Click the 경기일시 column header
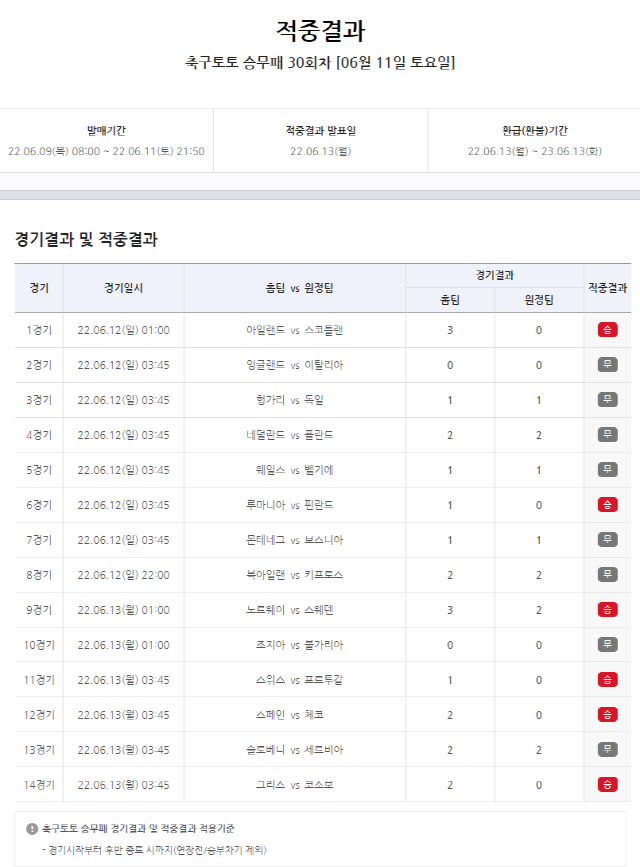 (123, 288)
